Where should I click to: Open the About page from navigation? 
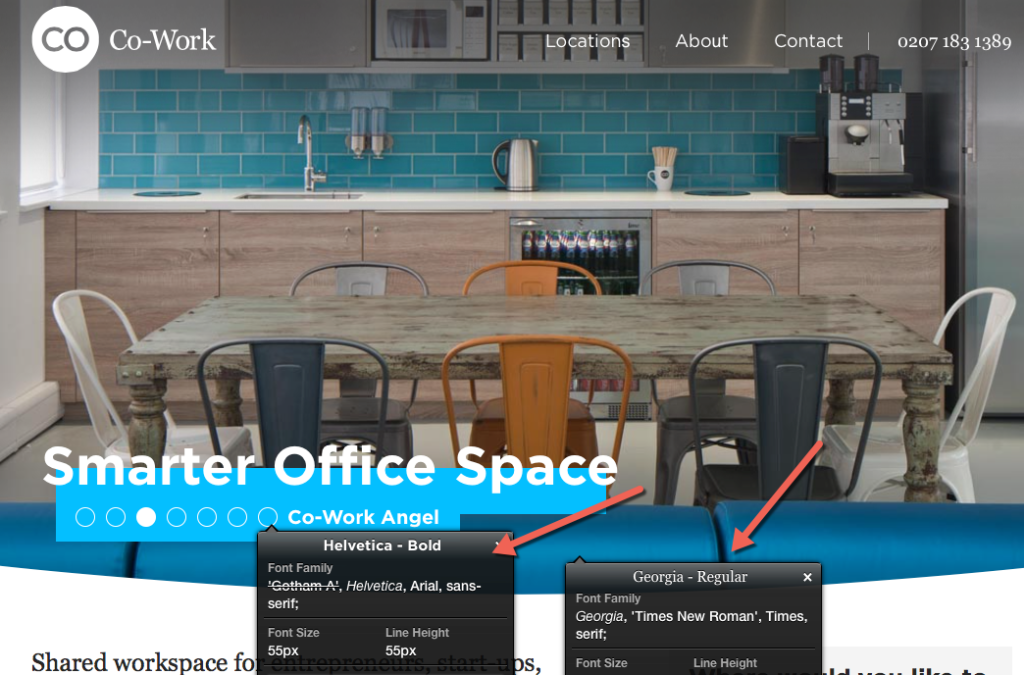[x=701, y=41]
